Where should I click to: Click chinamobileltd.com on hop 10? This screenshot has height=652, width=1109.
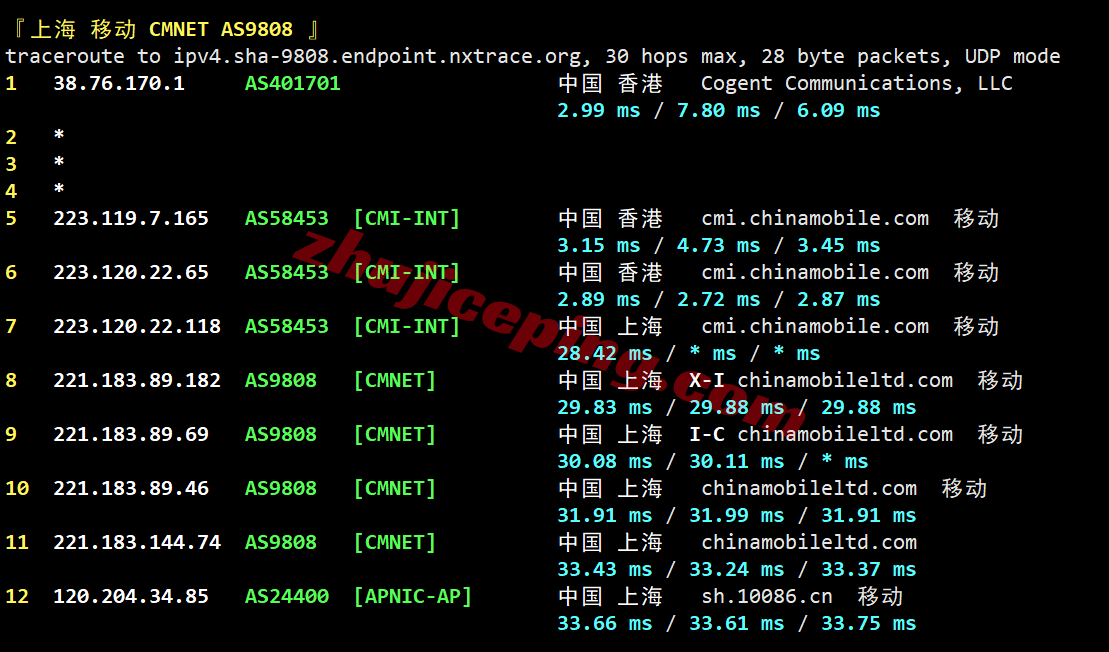click(808, 488)
